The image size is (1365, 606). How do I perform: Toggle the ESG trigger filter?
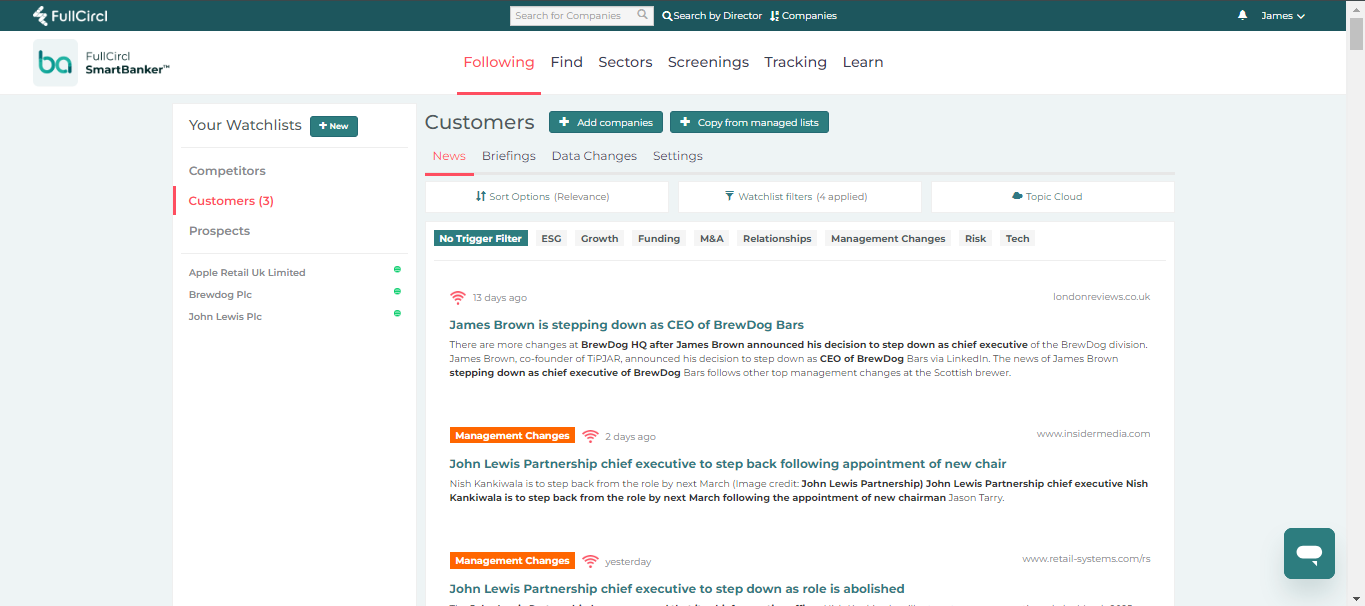point(551,239)
